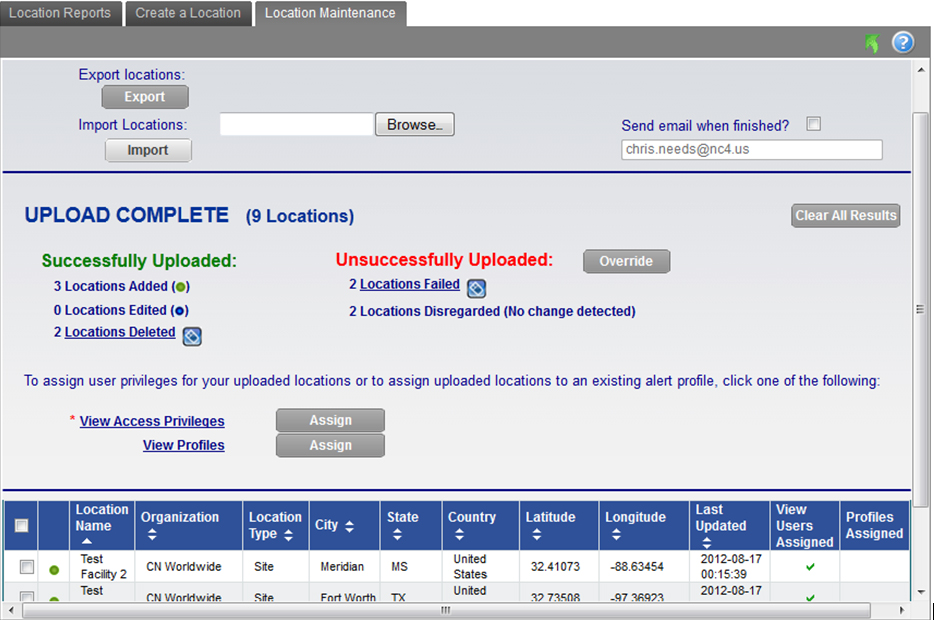934x620 pixels.
Task: Open details icon next to Locations Deleted
Action: [192, 336]
